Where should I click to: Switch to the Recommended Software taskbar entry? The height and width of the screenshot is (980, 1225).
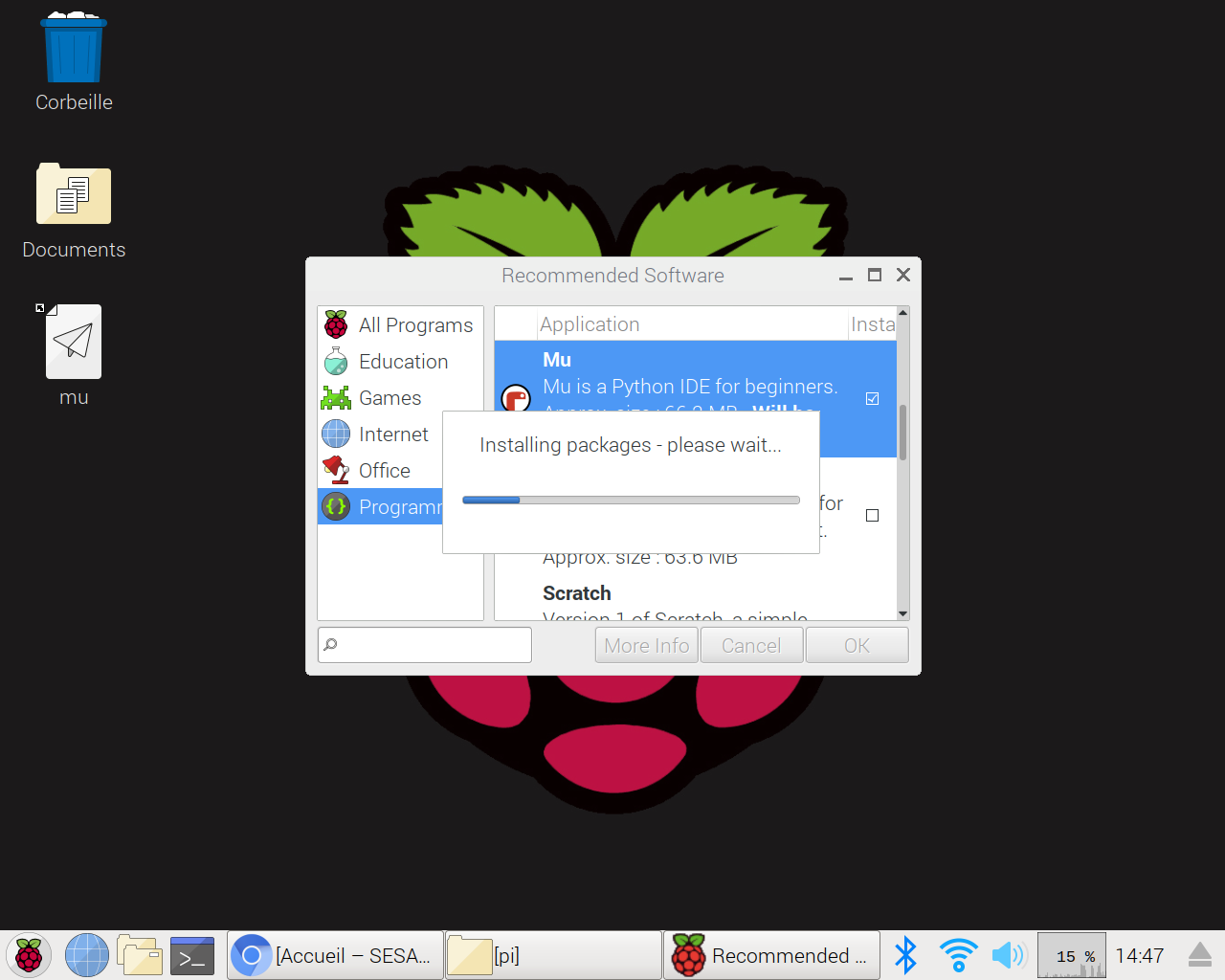(x=771, y=955)
